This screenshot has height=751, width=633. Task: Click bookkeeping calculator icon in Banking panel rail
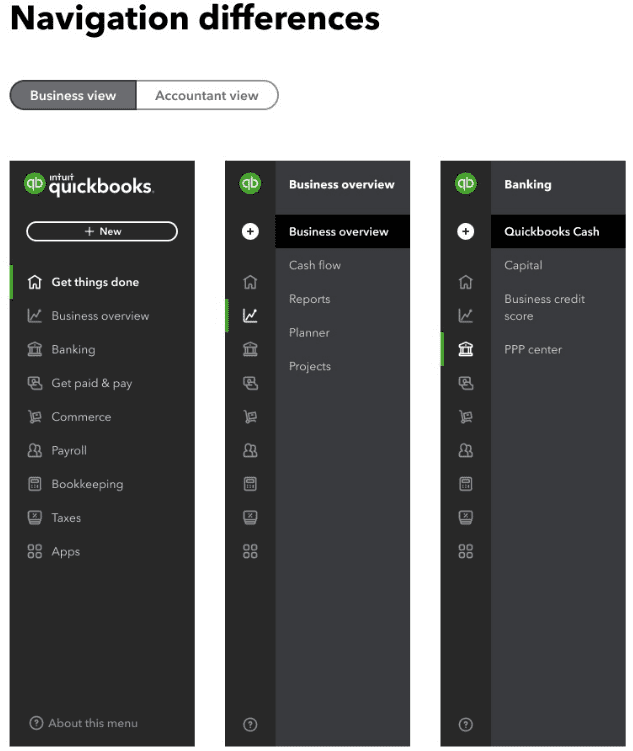coord(465,484)
